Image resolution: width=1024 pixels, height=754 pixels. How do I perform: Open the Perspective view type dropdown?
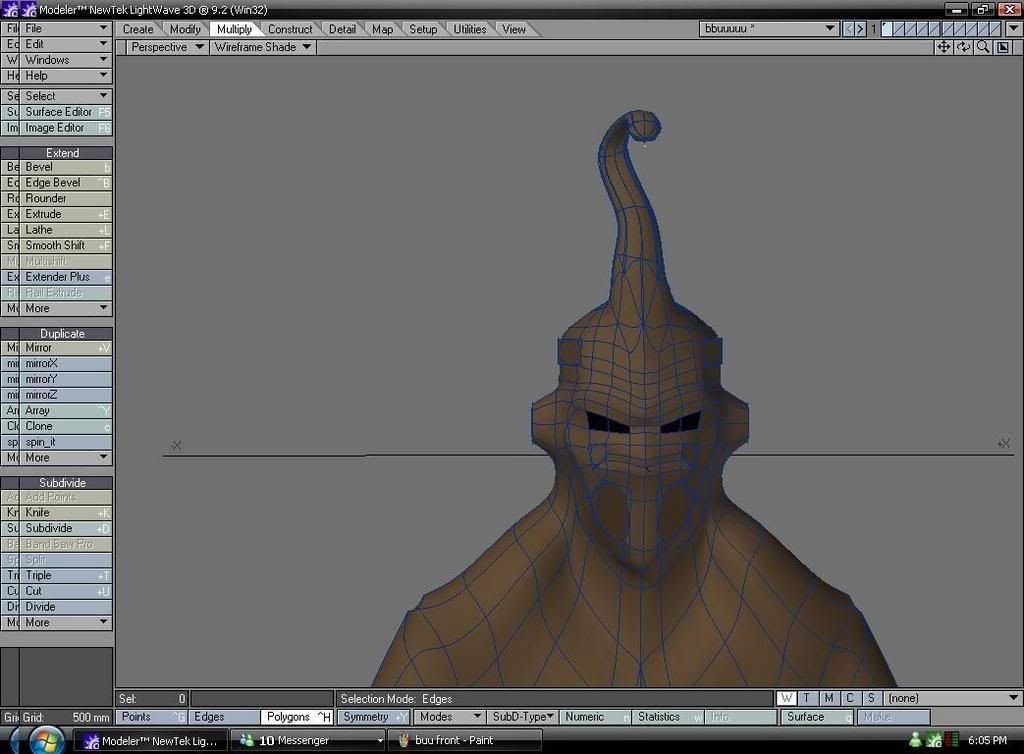click(x=167, y=47)
